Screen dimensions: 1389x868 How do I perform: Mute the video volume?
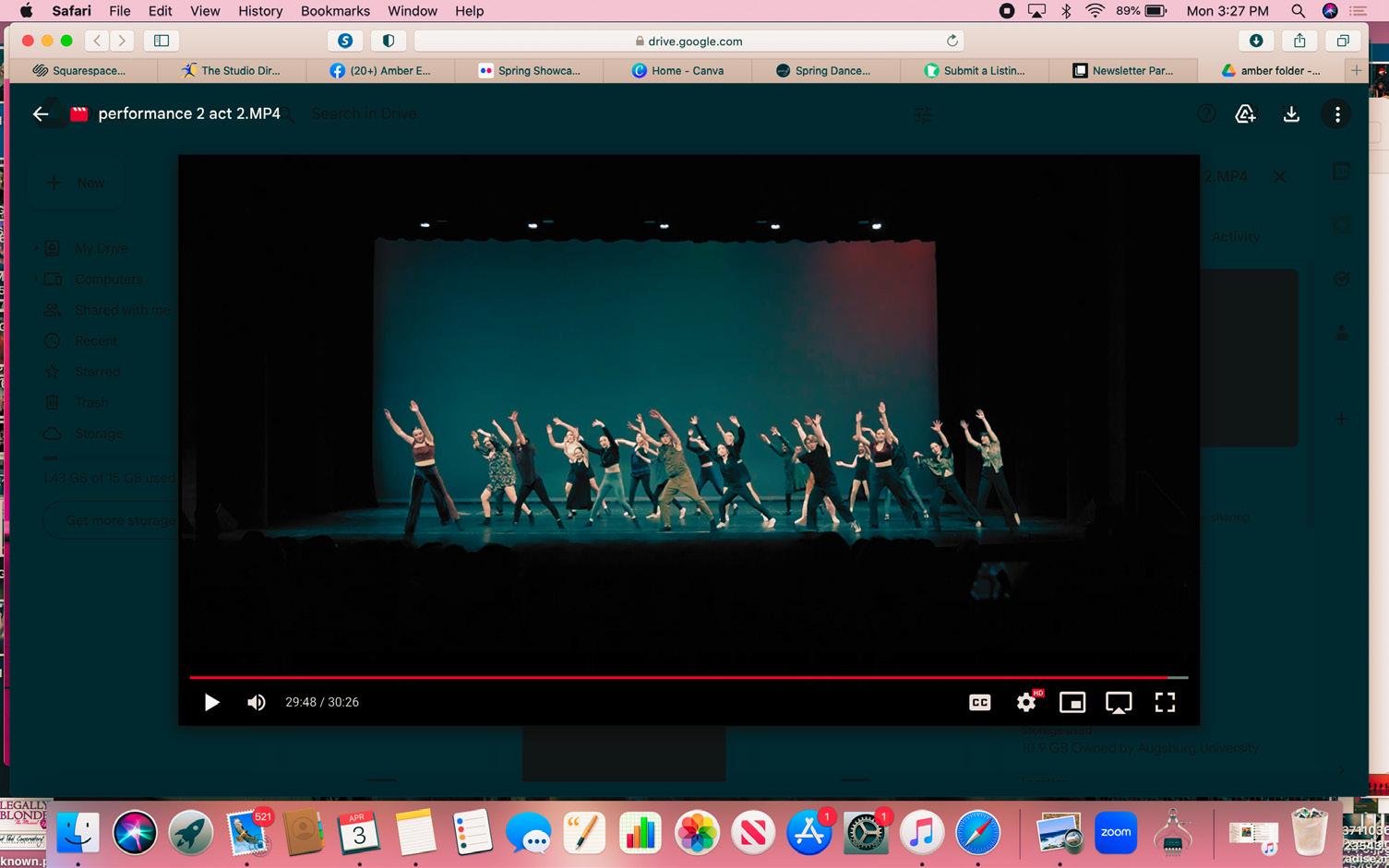[257, 703]
